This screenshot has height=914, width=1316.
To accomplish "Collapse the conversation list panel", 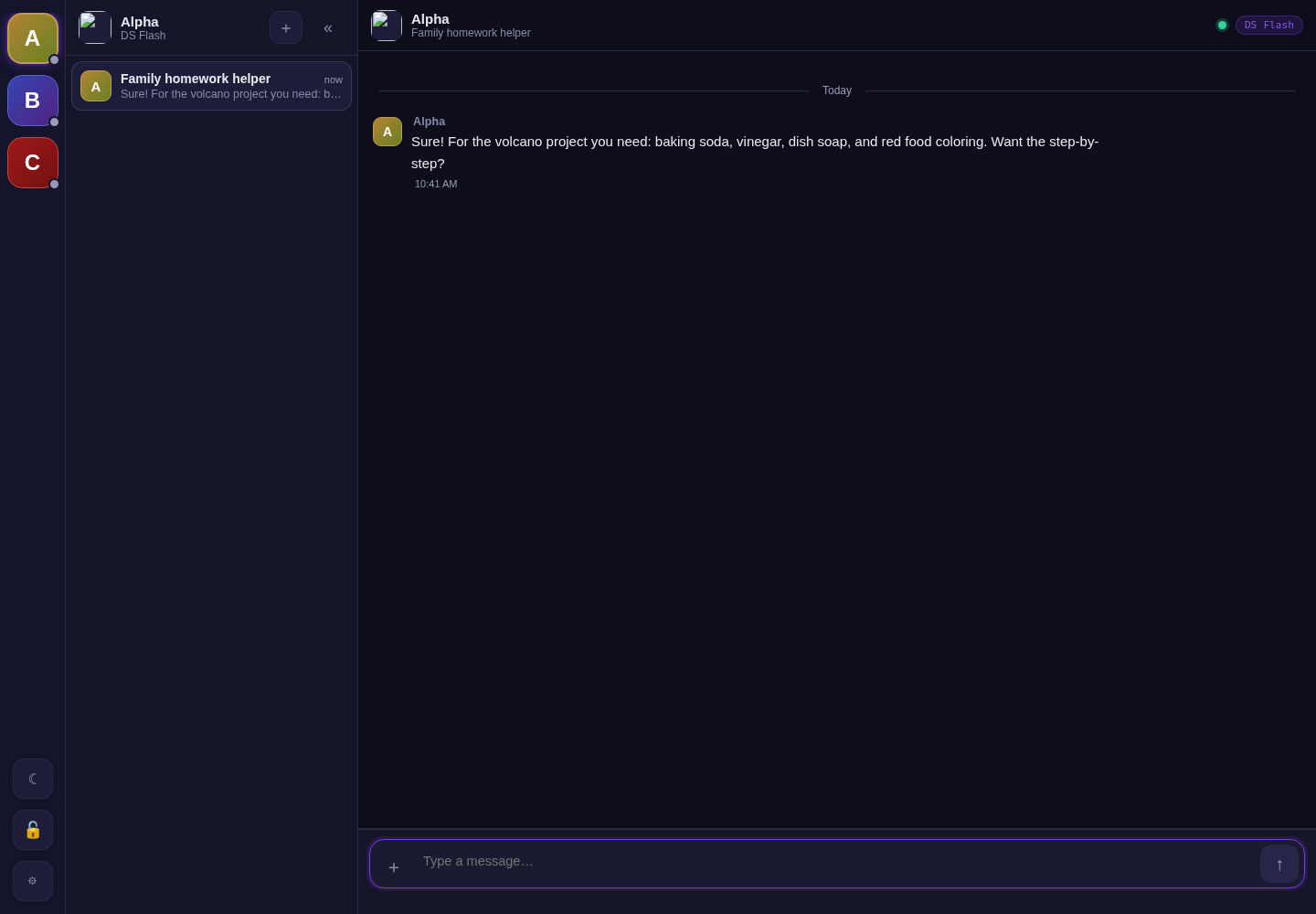I will [x=328, y=27].
